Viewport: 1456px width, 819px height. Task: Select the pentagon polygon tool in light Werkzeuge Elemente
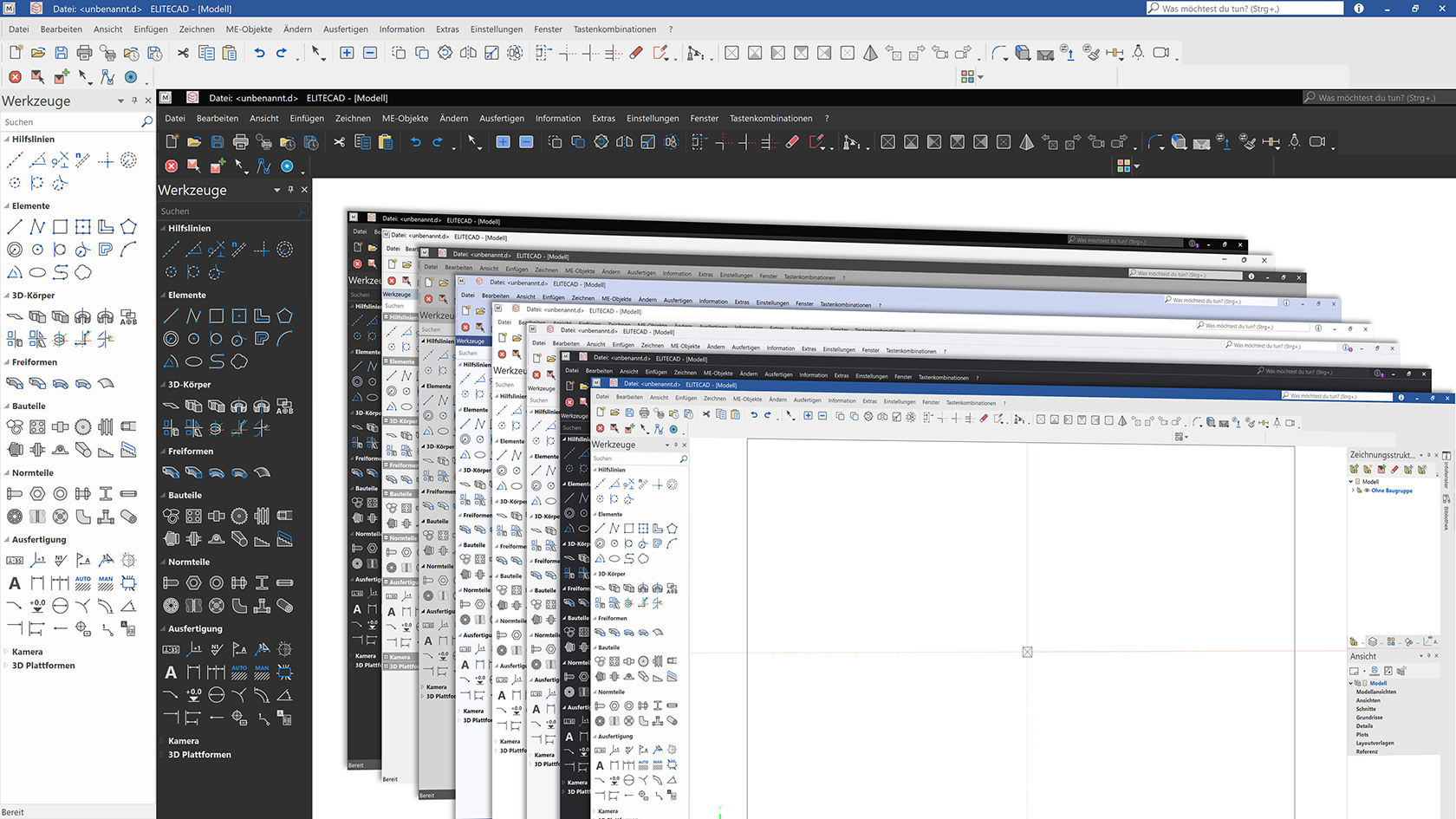128,227
